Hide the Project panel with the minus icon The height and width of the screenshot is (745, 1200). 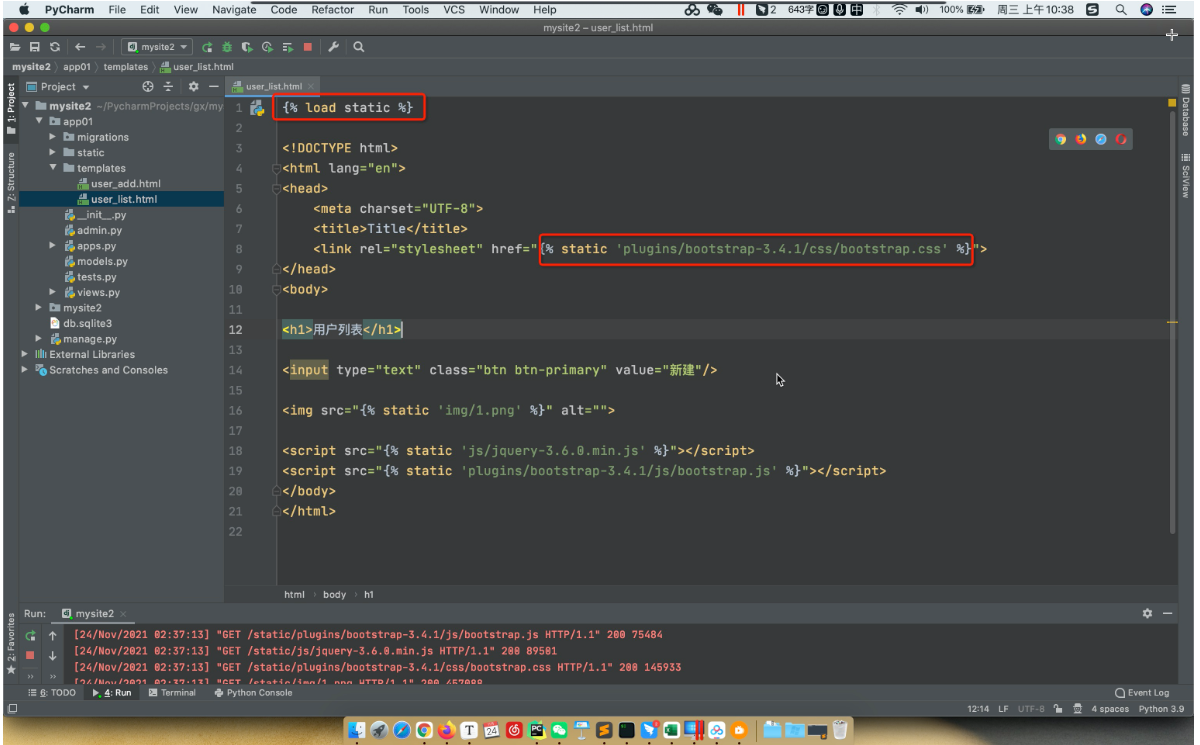point(213,87)
